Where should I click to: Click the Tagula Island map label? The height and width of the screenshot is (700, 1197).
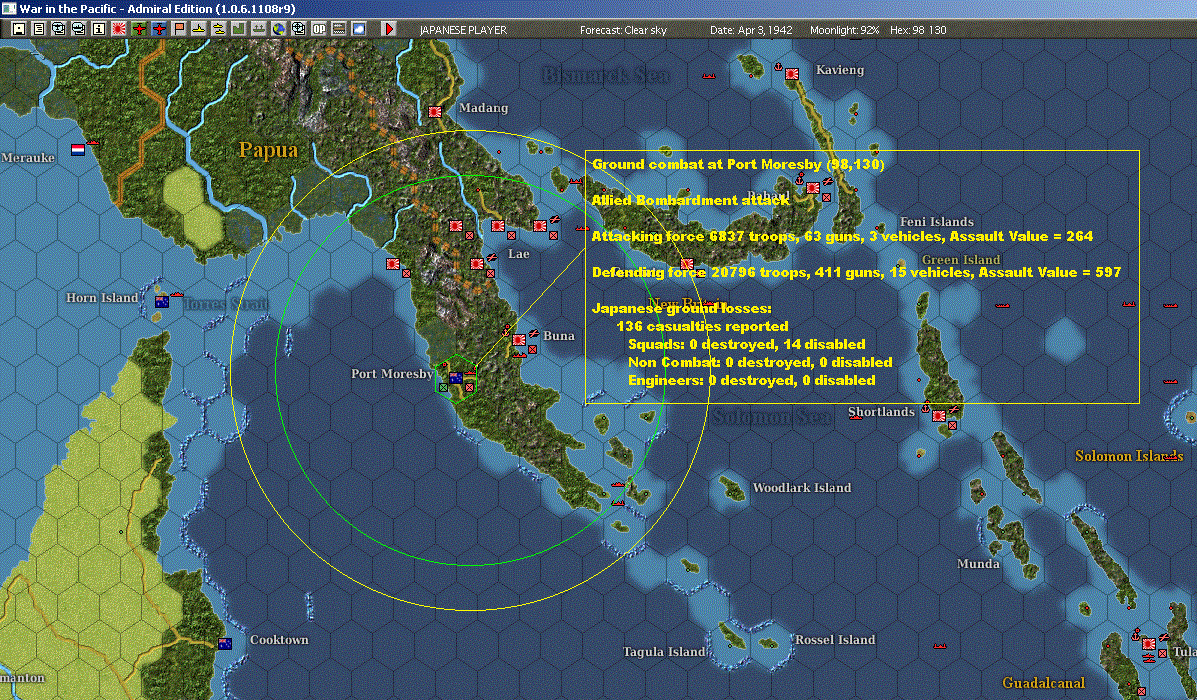[x=663, y=651]
